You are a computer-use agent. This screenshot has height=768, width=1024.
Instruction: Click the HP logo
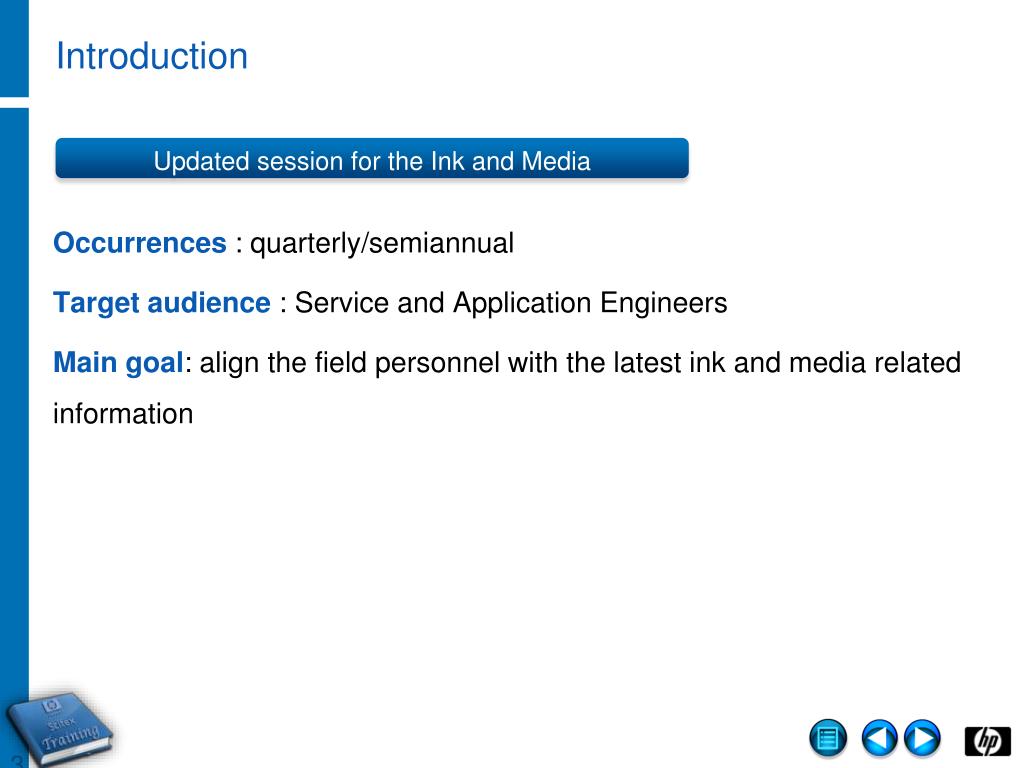[987, 741]
